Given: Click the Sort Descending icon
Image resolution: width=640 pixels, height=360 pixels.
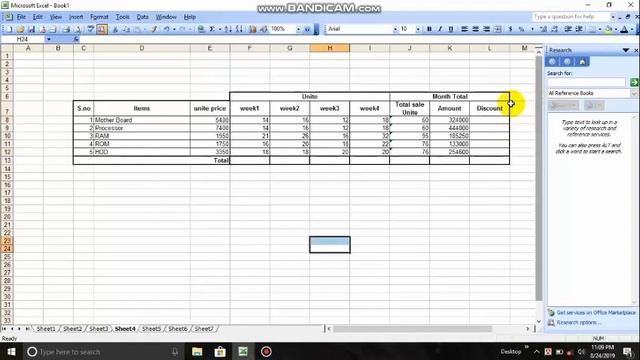Looking at the screenshot, I should pyautogui.click(x=240, y=29).
